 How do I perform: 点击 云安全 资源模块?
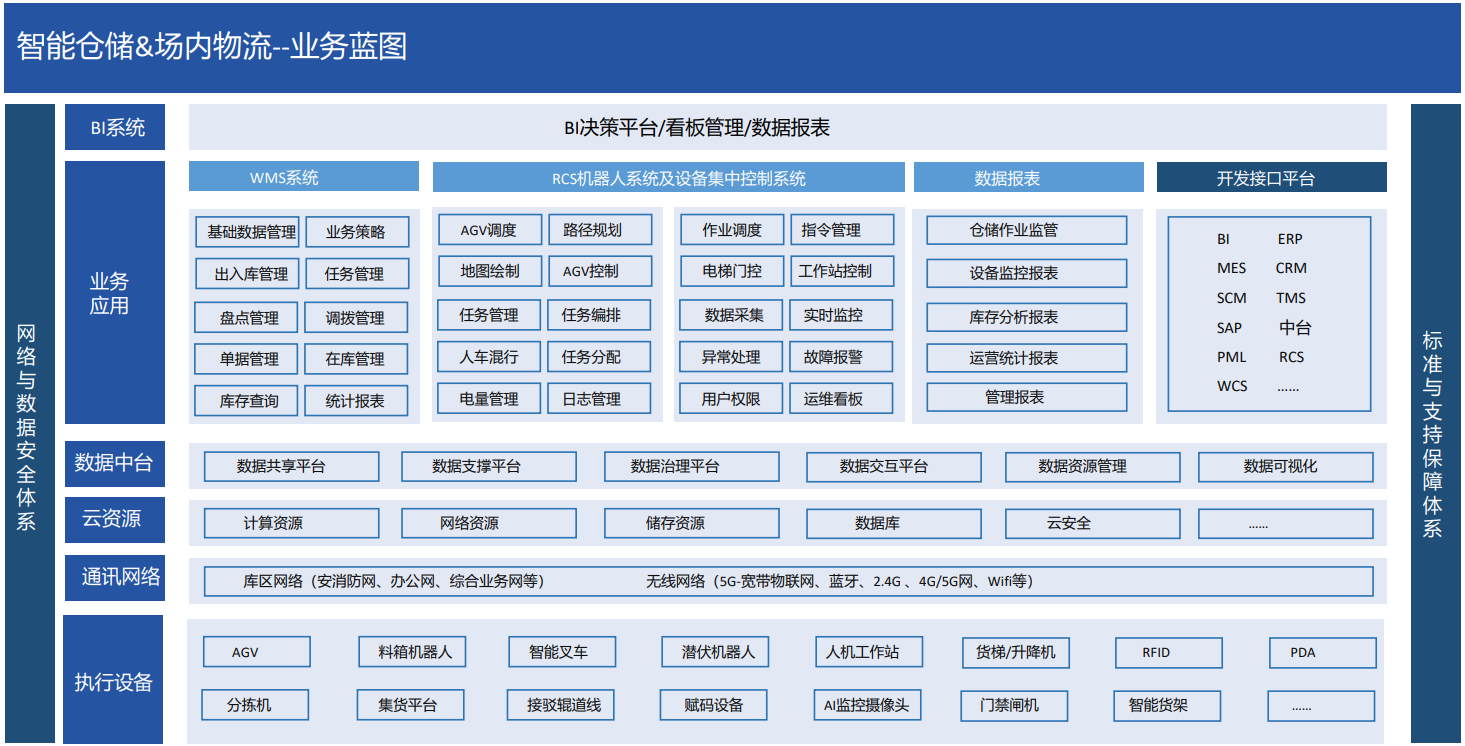[1092, 522]
